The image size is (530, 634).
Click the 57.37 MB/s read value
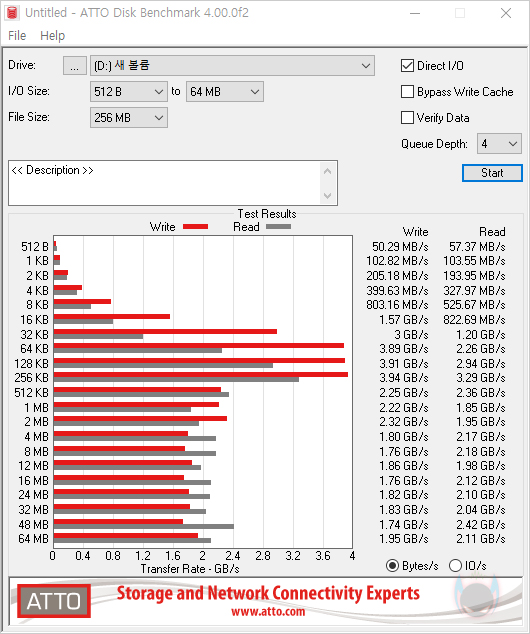click(x=477, y=247)
